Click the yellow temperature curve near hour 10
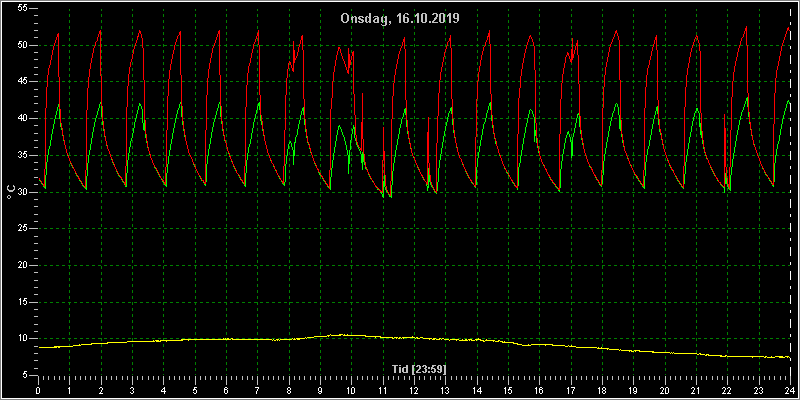 pyautogui.click(x=351, y=335)
